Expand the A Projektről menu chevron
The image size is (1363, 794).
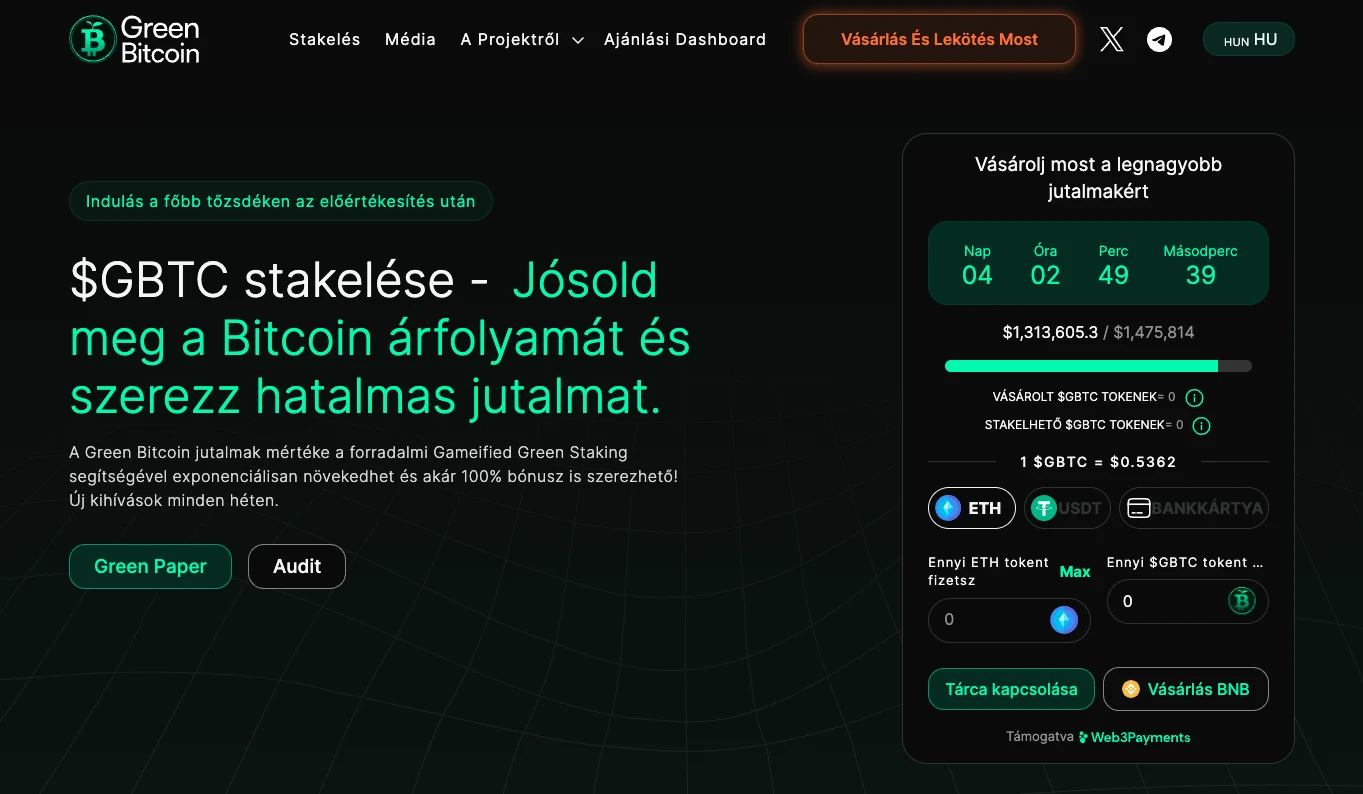[x=577, y=40]
